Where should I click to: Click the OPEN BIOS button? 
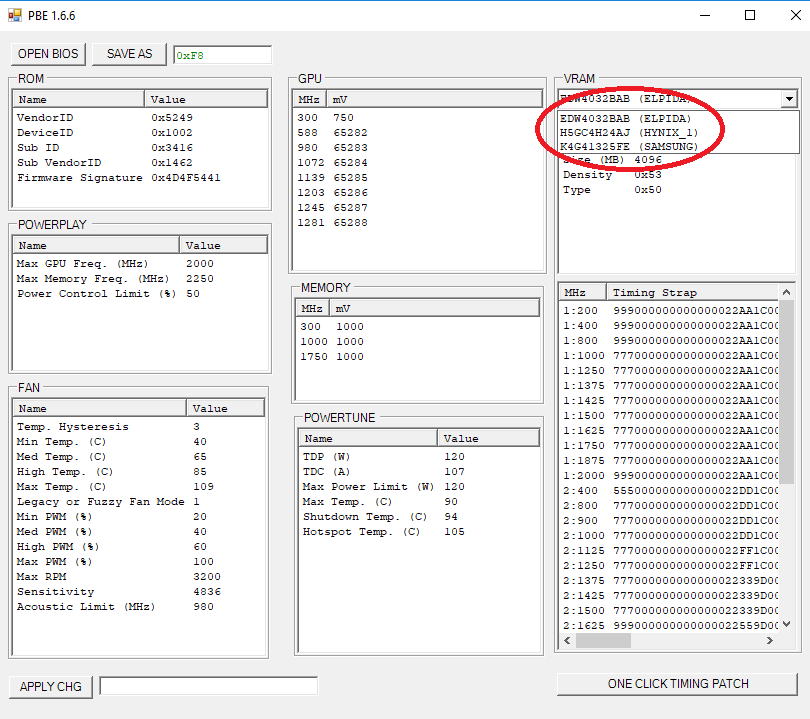click(x=48, y=54)
